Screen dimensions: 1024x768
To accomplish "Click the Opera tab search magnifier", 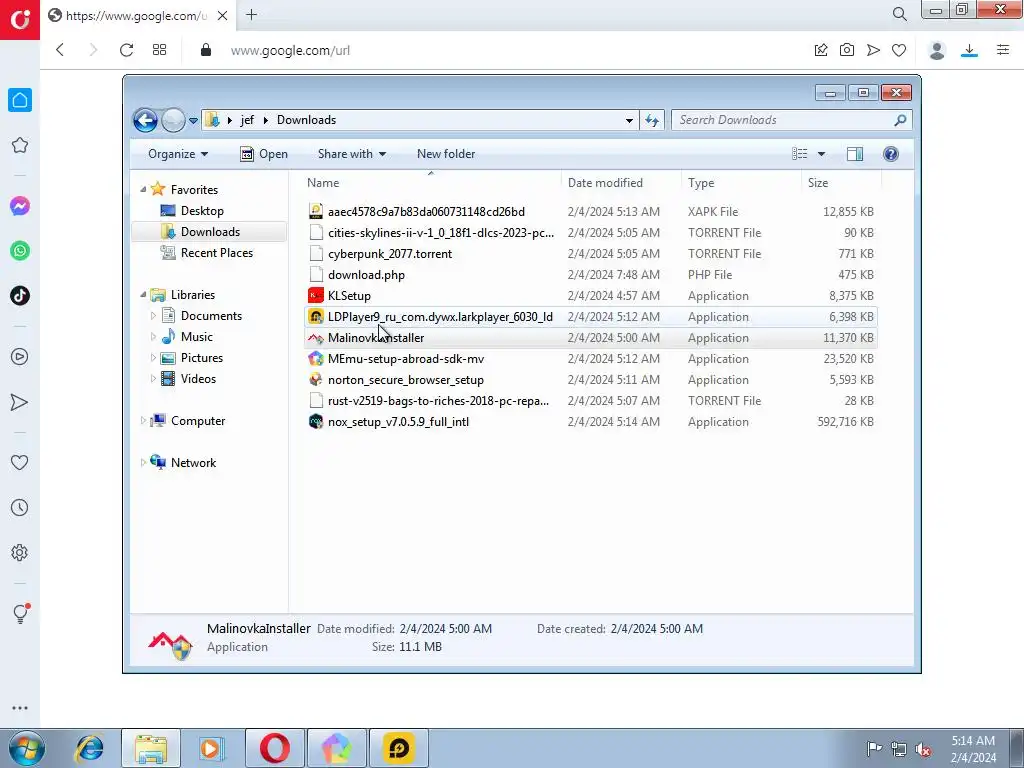I will coord(900,14).
